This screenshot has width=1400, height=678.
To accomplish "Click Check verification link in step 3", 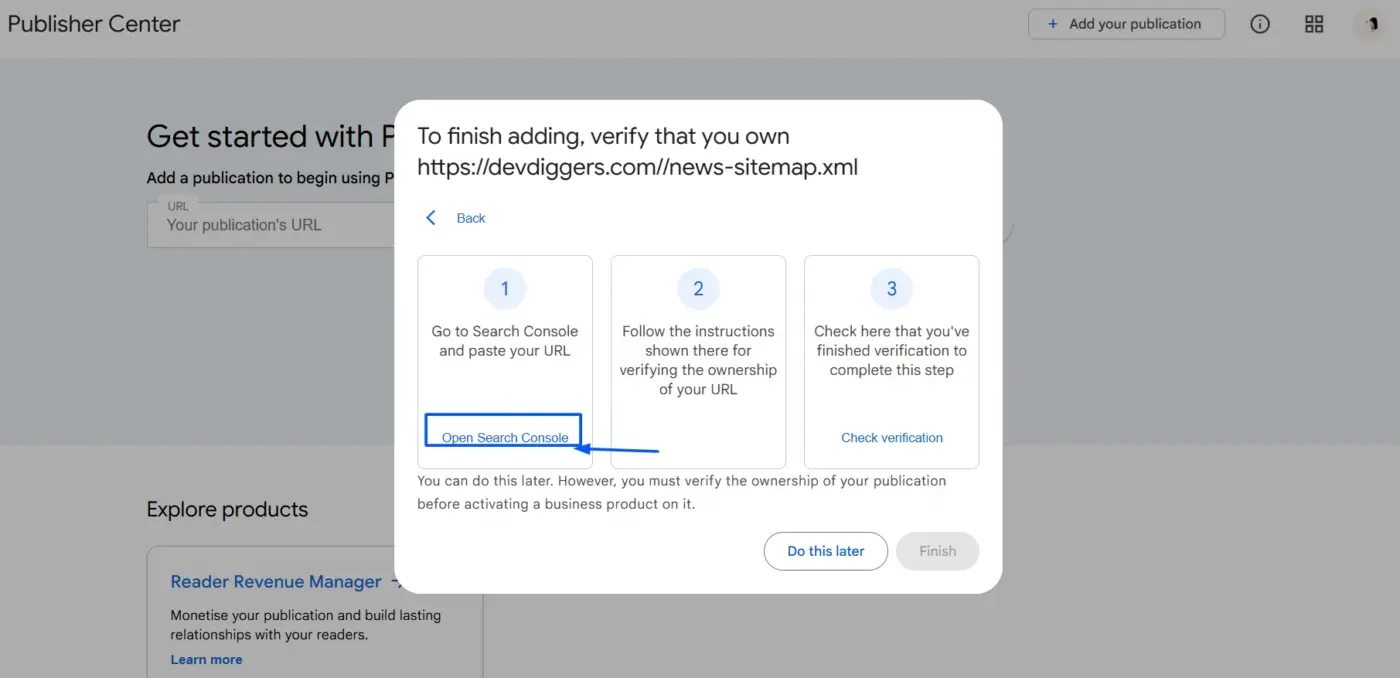I will click(x=892, y=438).
